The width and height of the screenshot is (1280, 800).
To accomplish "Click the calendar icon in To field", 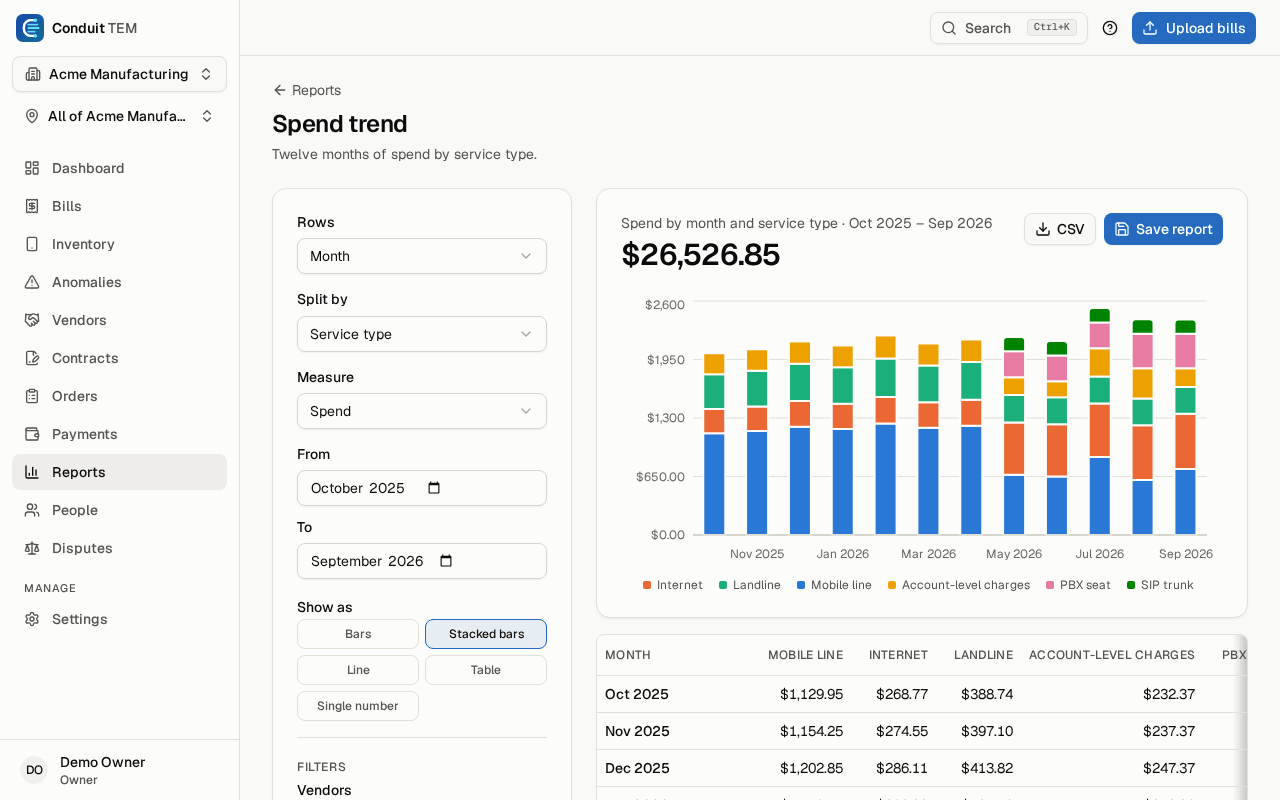I will click(x=446, y=561).
